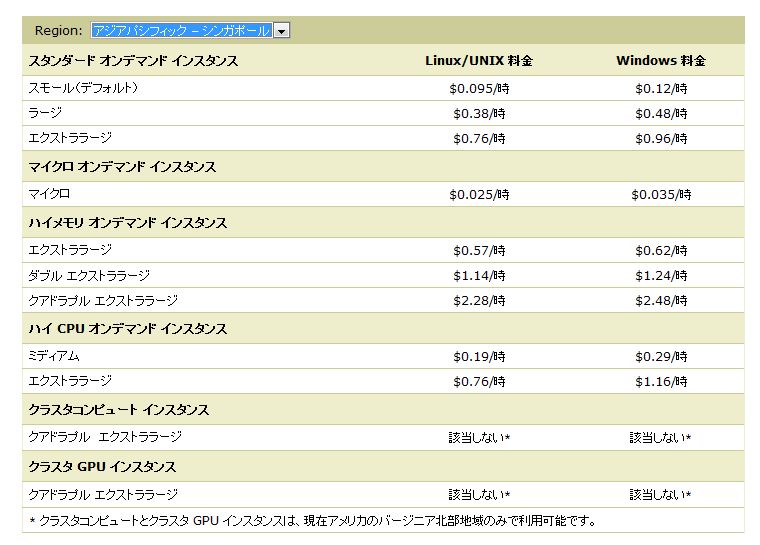Click the $2.48/時 price cell
Viewport: 760px width, 545px height.
[x=661, y=301]
